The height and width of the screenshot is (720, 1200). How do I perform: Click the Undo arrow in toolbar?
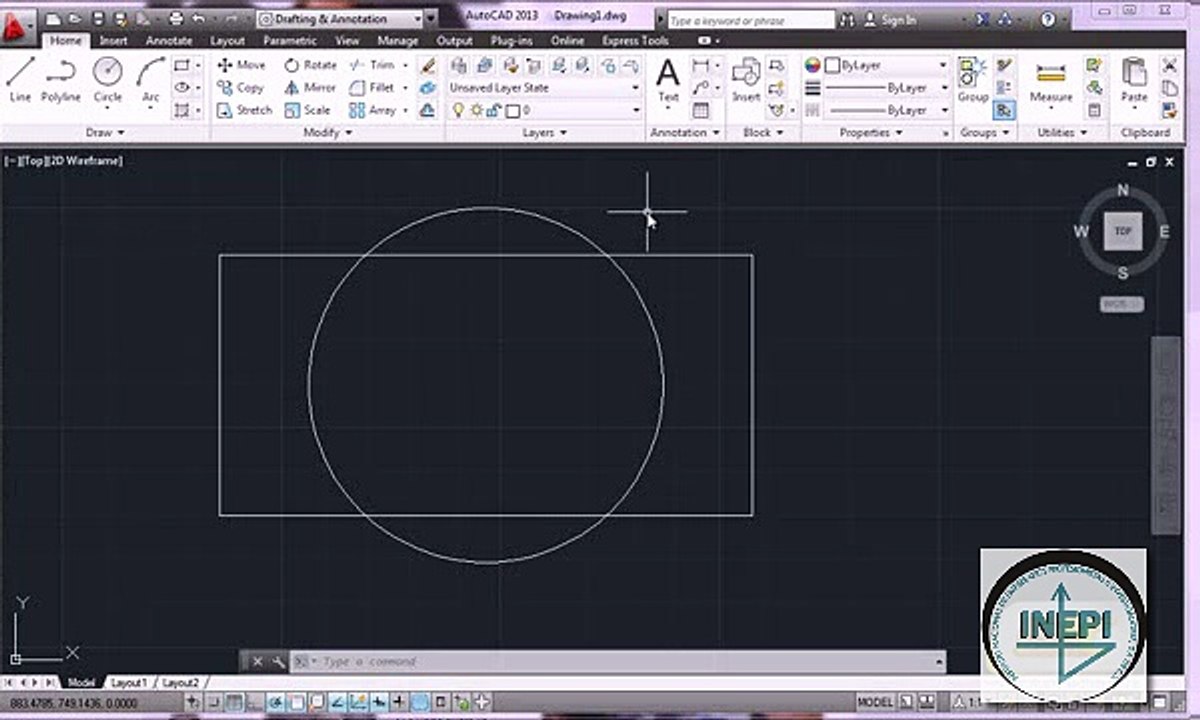199,18
